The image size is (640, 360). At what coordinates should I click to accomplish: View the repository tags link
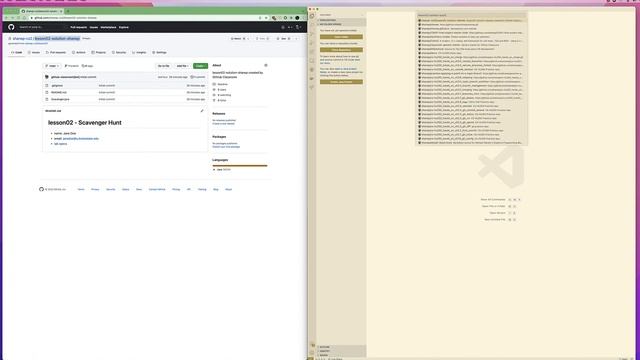point(87,66)
